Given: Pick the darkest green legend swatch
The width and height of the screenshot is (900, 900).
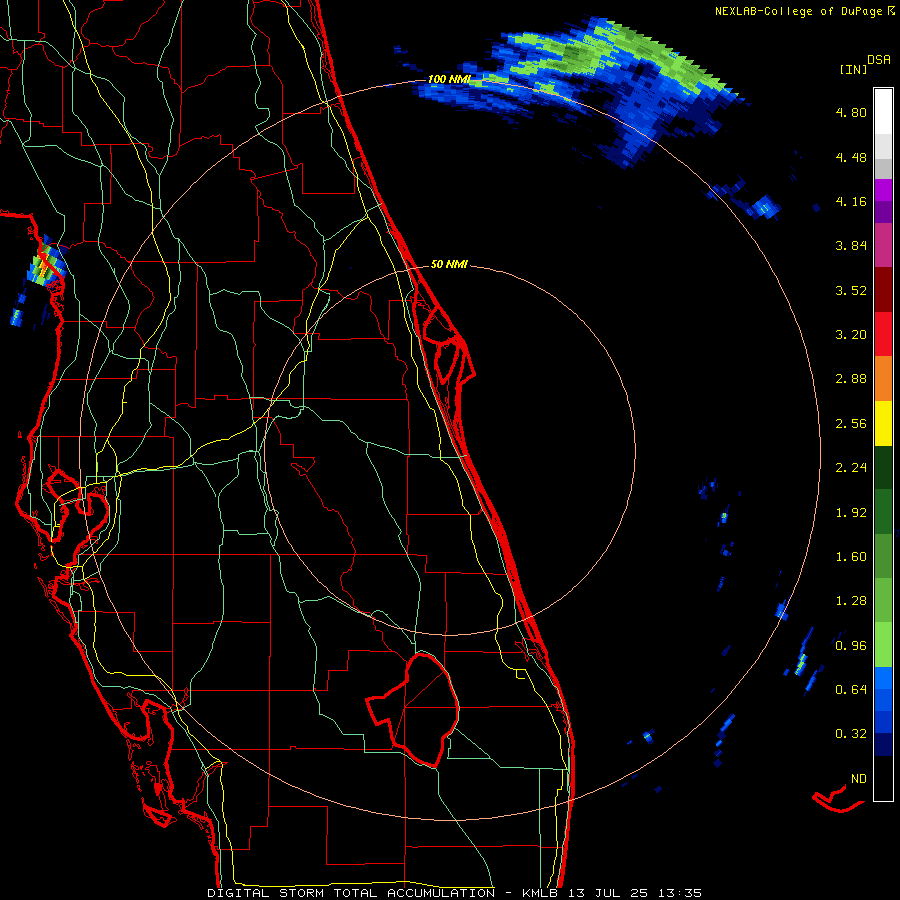Looking at the screenshot, I should click(883, 467).
